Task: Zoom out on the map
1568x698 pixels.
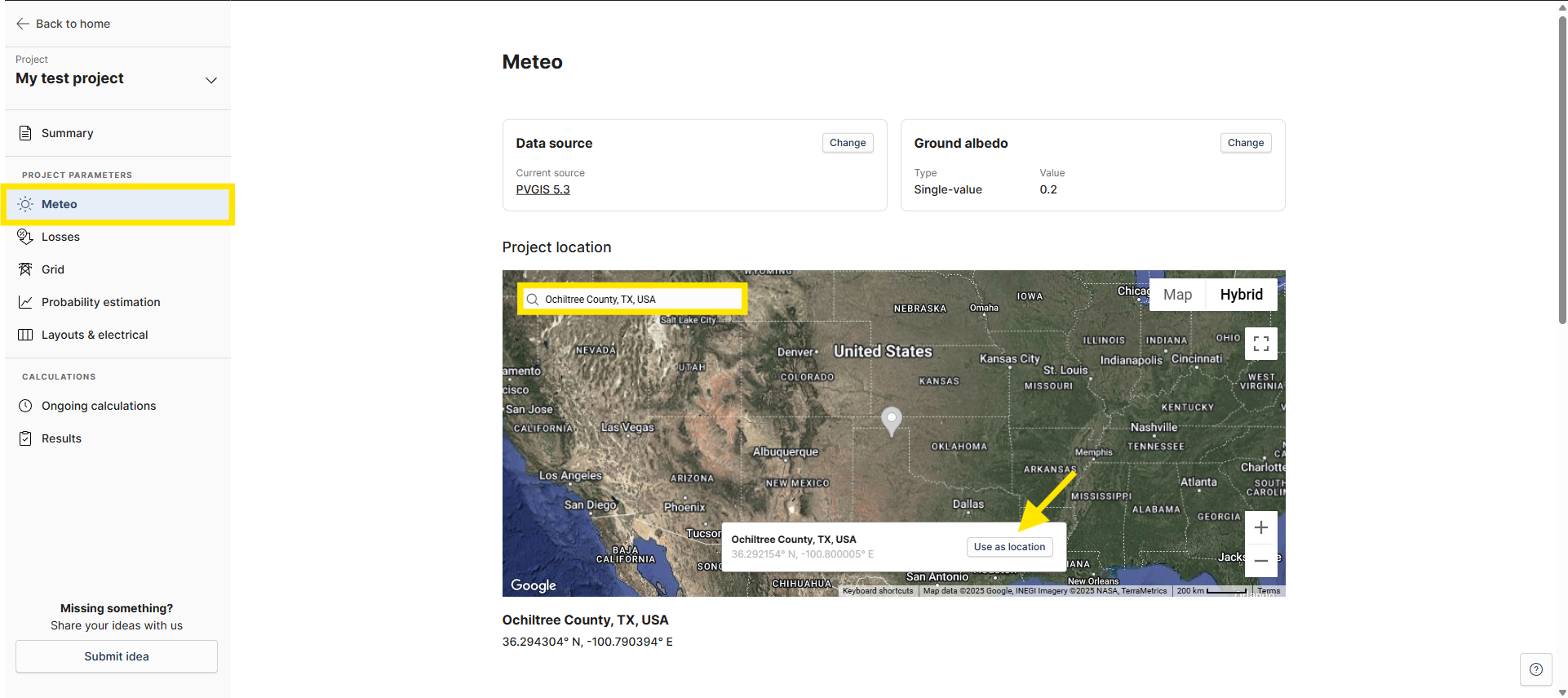Action: tap(1261, 561)
